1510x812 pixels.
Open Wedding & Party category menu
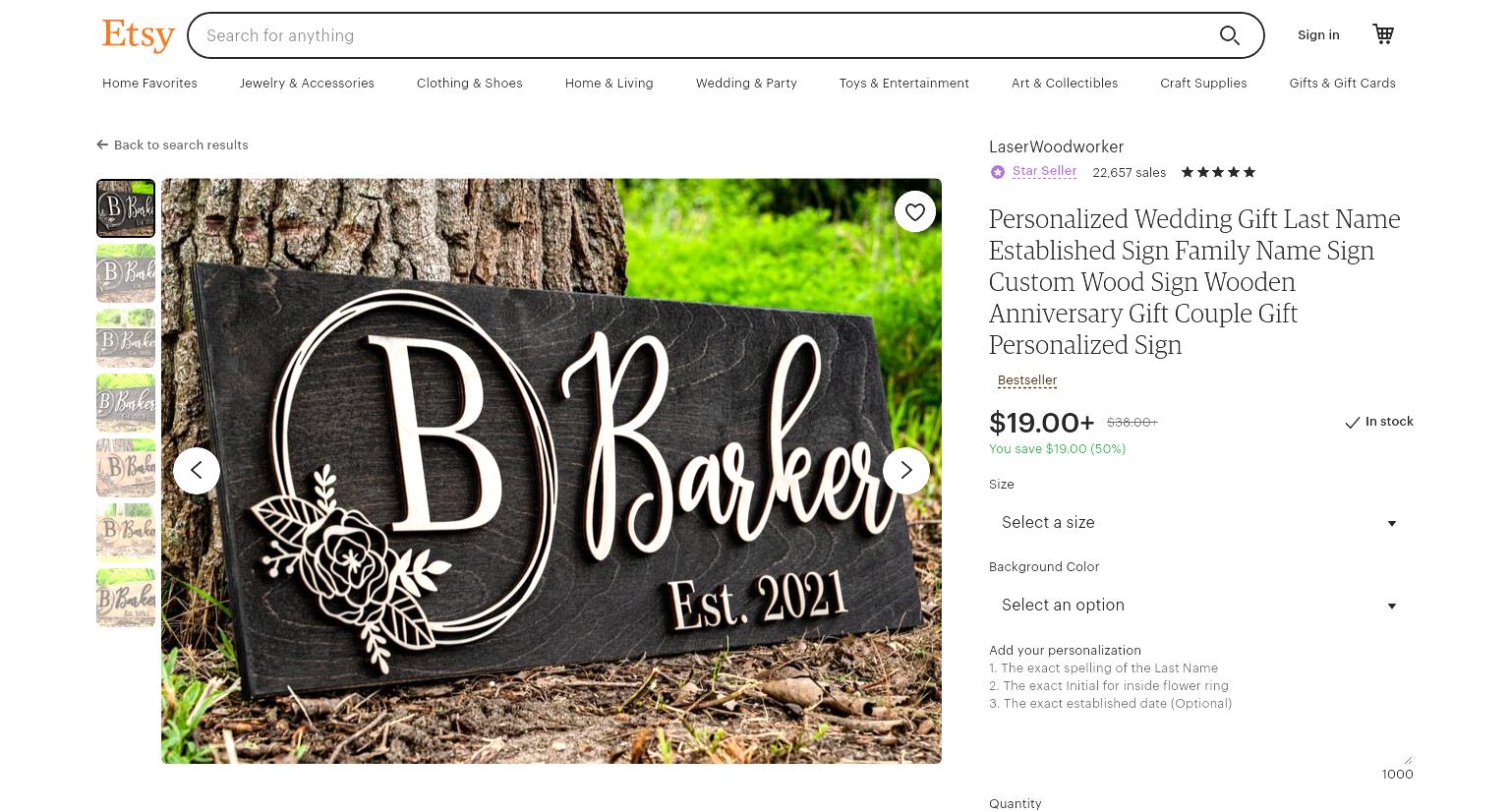click(746, 84)
